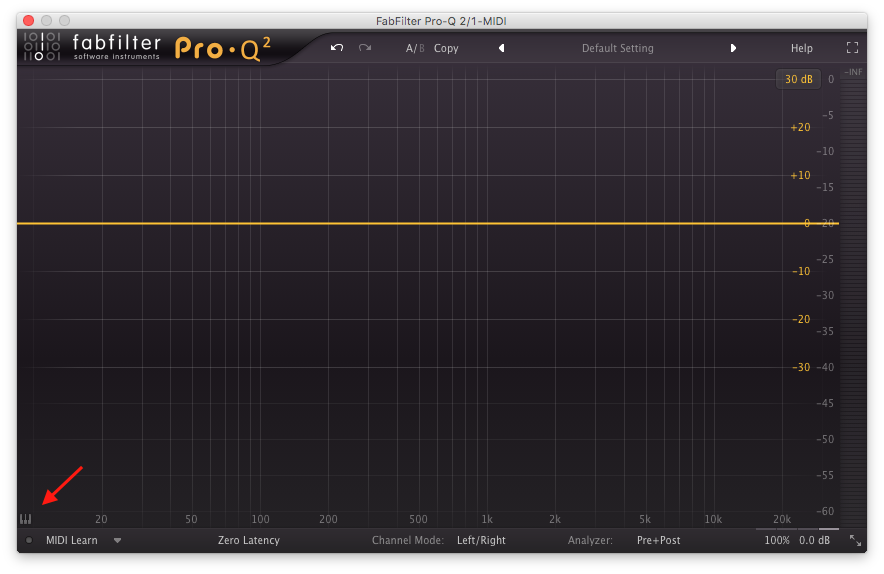
Task: Click the undo arrow icon
Action: pyautogui.click(x=337, y=48)
